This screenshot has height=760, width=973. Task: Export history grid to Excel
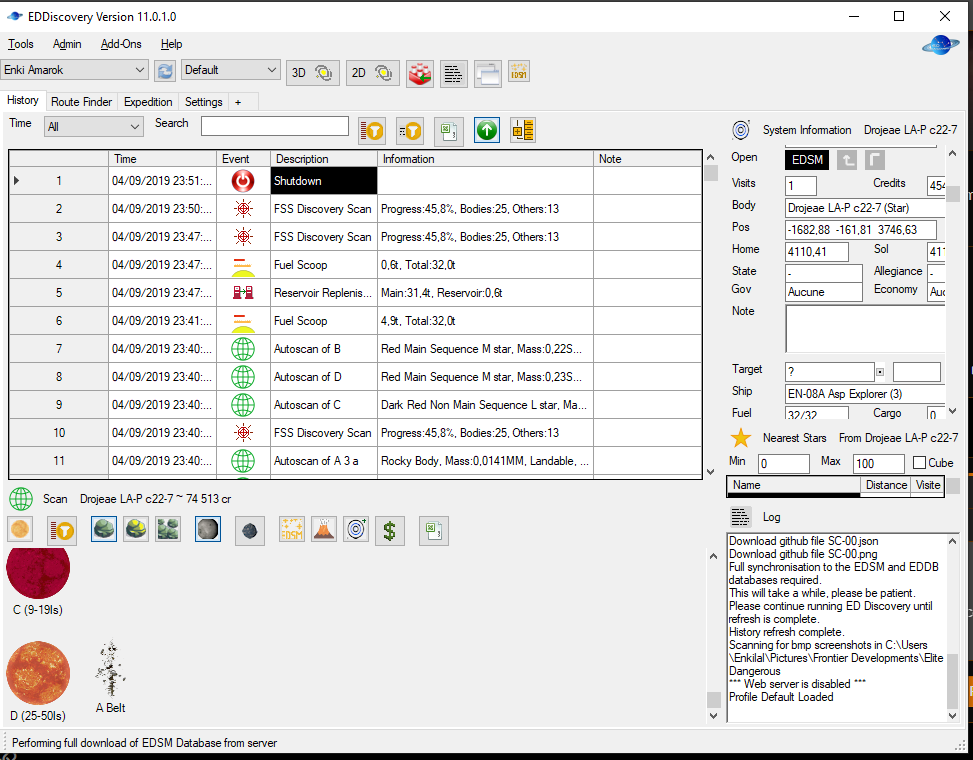pos(449,131)
